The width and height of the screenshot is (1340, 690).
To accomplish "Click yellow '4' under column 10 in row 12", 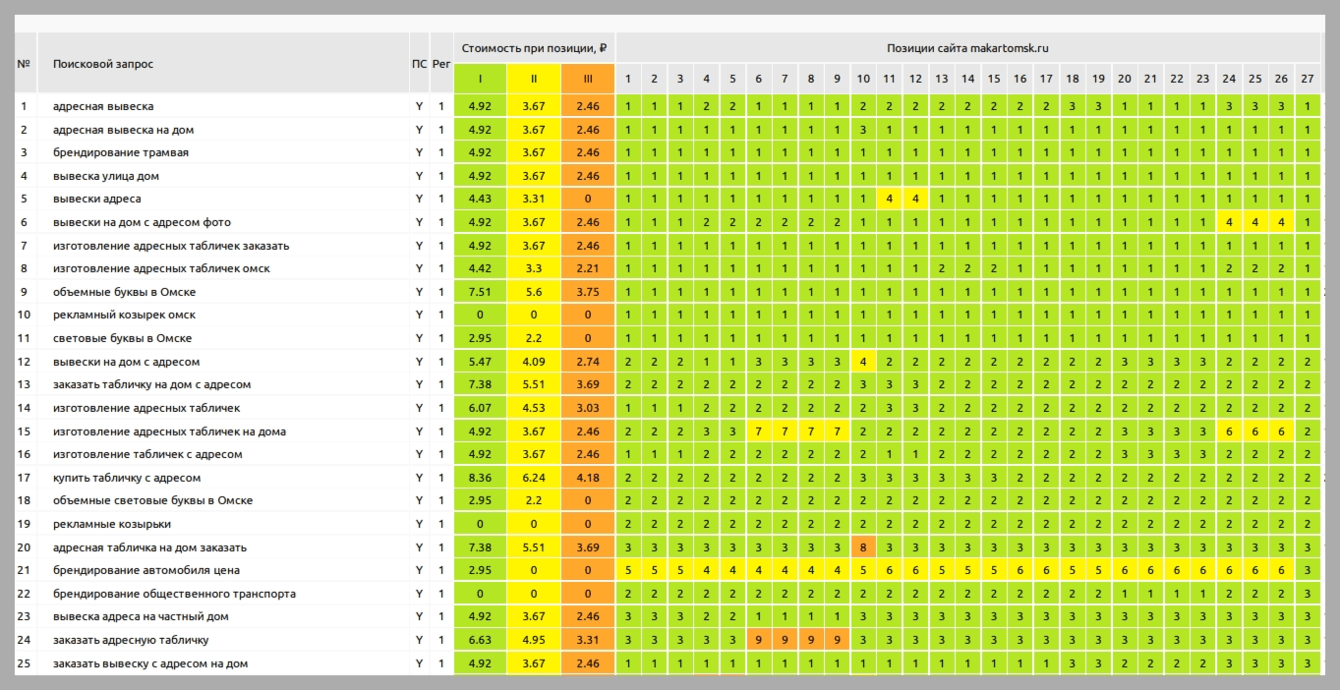I will (863, 362).
